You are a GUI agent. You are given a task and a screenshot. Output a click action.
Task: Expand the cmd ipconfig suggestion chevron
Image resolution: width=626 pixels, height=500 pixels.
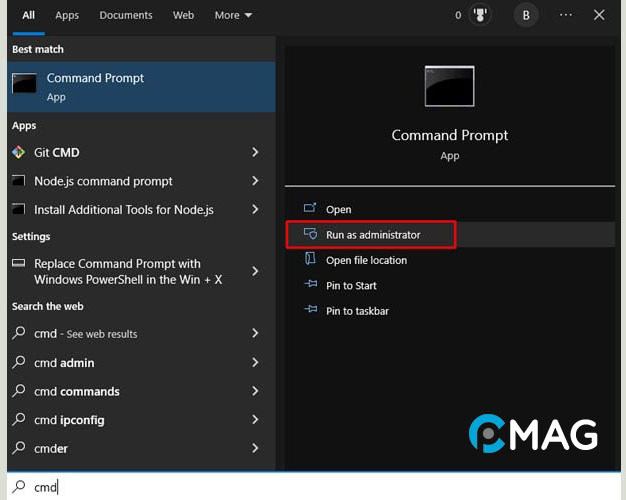point(255,420)
